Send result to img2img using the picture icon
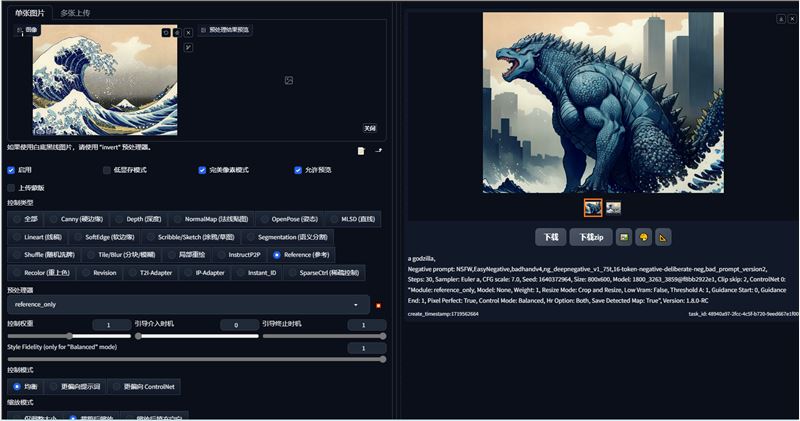This screenshot has width=800, height=421. [x=623, y=237]
